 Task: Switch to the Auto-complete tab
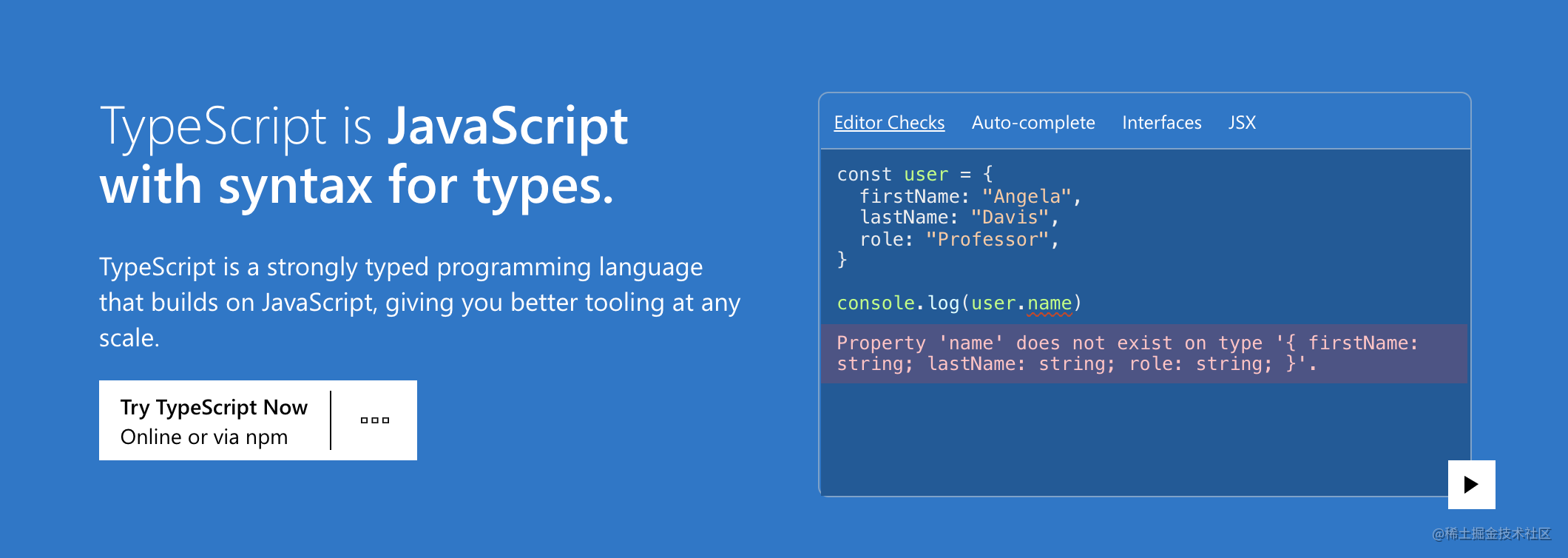1033,123
